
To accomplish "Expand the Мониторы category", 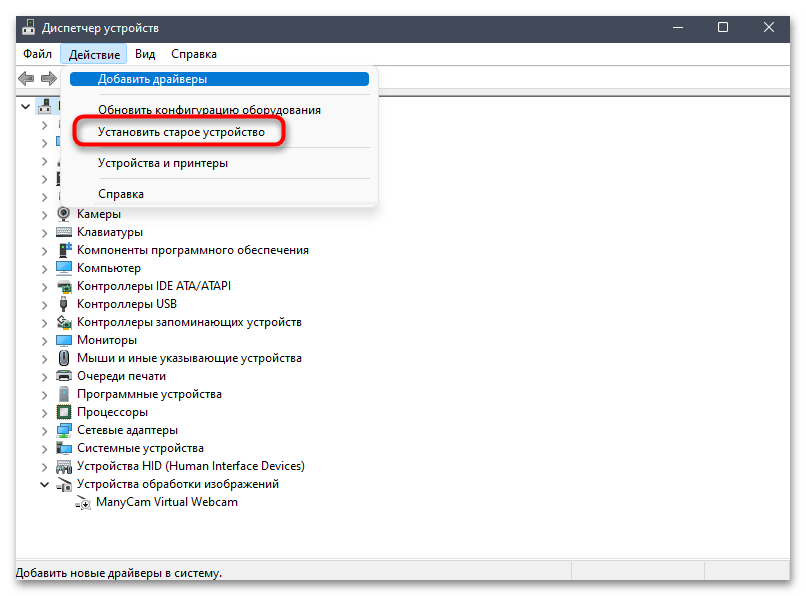I will (x=44, y=340).
